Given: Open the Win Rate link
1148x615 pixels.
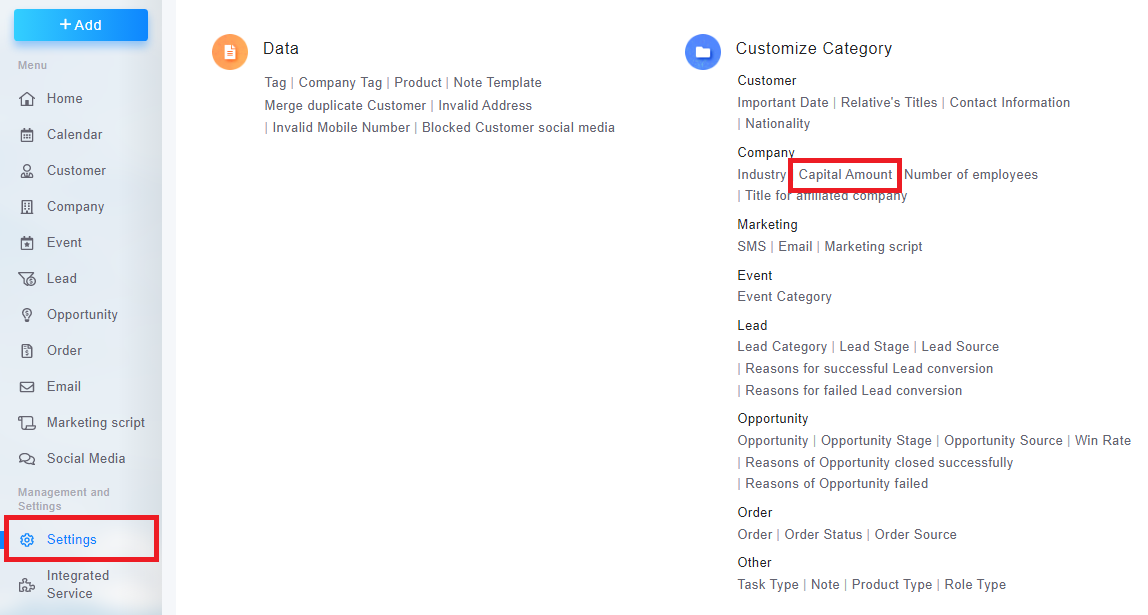Looking at the screenshot, I should coord(1103,440).
